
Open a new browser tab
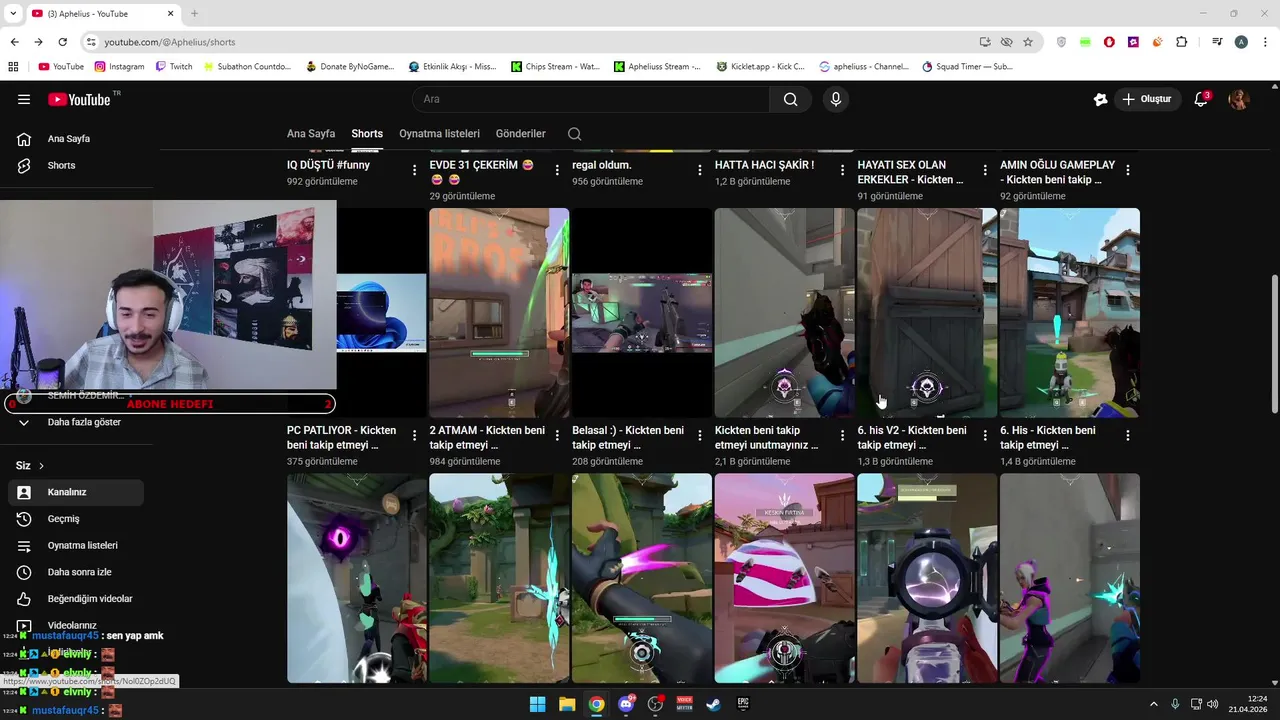click(x=194, y=14)
